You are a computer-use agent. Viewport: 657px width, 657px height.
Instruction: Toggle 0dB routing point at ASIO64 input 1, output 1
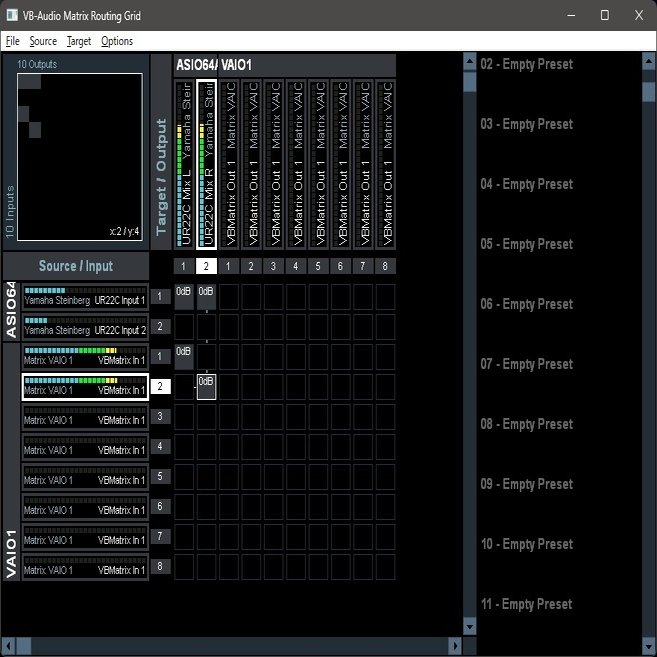[184, 296]
